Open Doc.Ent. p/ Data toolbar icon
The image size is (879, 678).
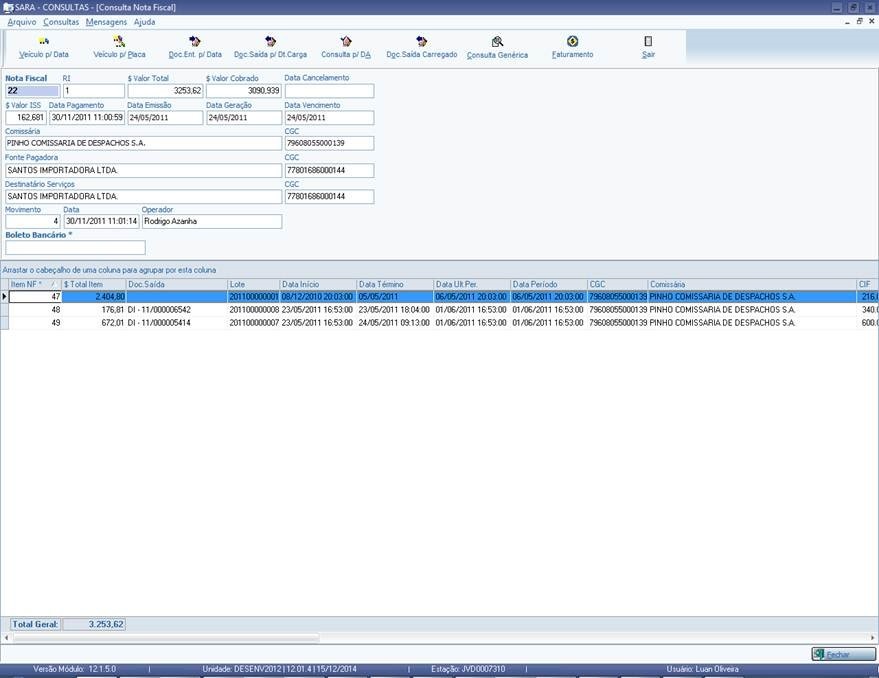195,41
